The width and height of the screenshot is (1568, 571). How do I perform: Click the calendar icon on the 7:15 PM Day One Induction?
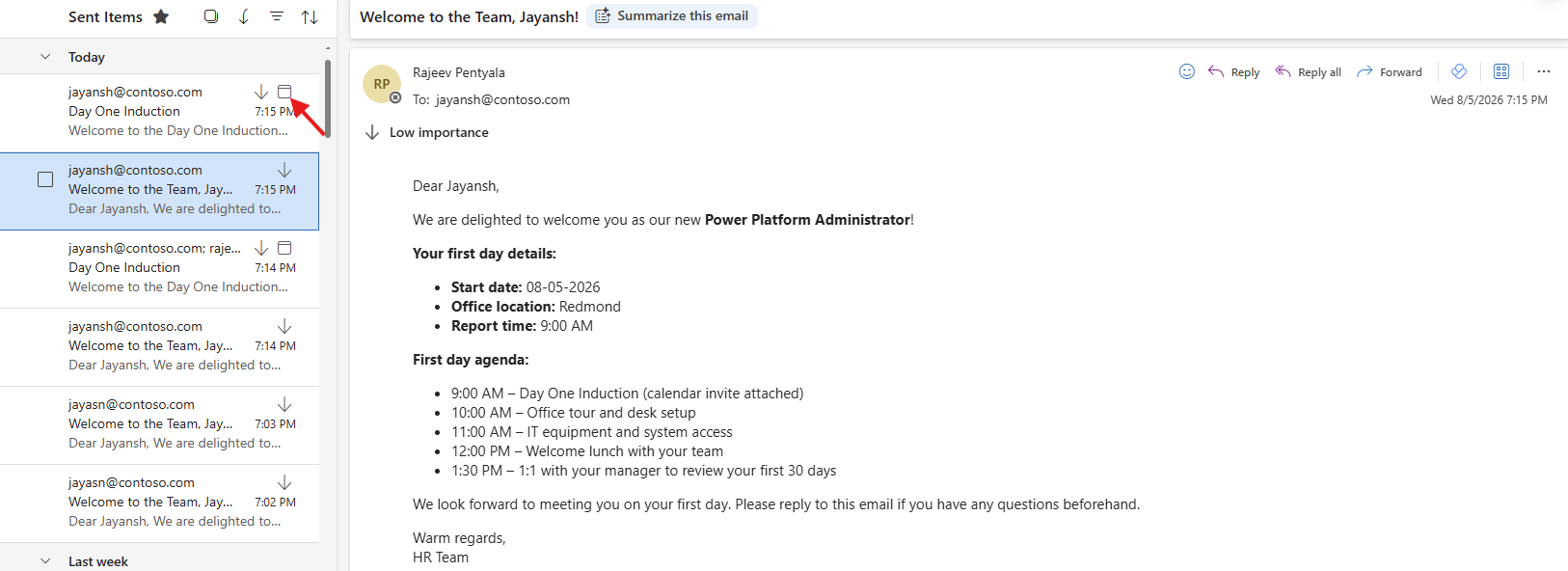[x=284, y=92]
